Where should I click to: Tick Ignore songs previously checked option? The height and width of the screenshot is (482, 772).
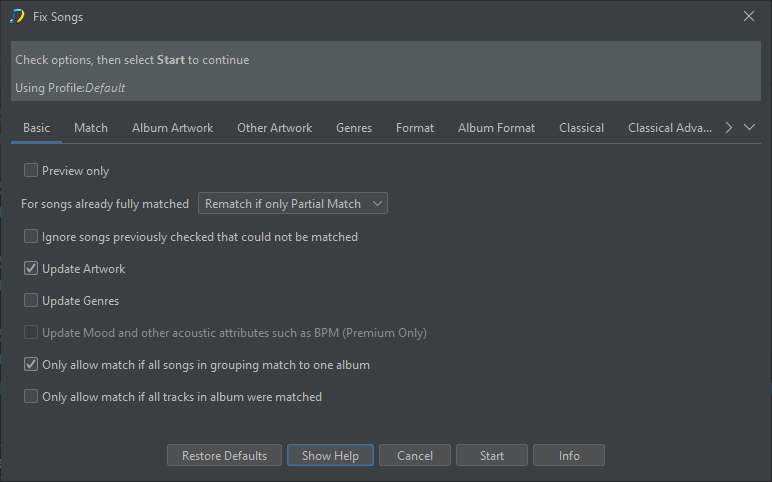point(31,237)
